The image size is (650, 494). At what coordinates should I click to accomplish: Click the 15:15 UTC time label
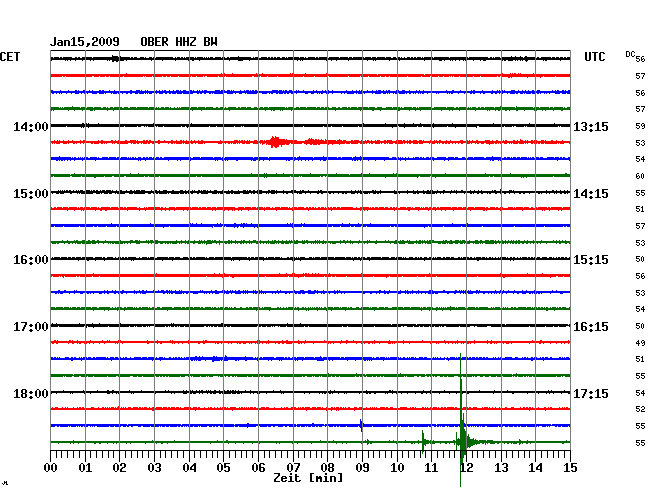click(591, 260)
